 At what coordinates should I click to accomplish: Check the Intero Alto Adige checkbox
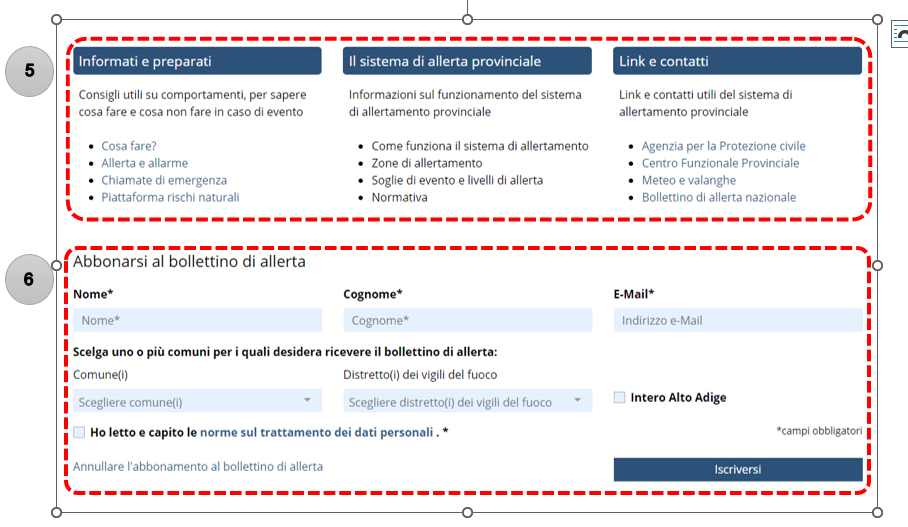[x=620, y=397]
